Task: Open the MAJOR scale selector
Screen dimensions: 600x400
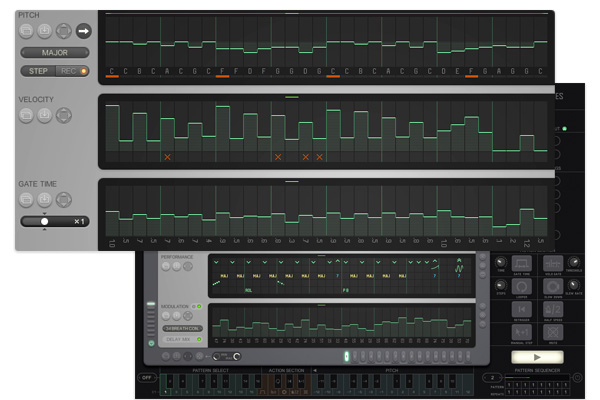Action: coord(55,52)
